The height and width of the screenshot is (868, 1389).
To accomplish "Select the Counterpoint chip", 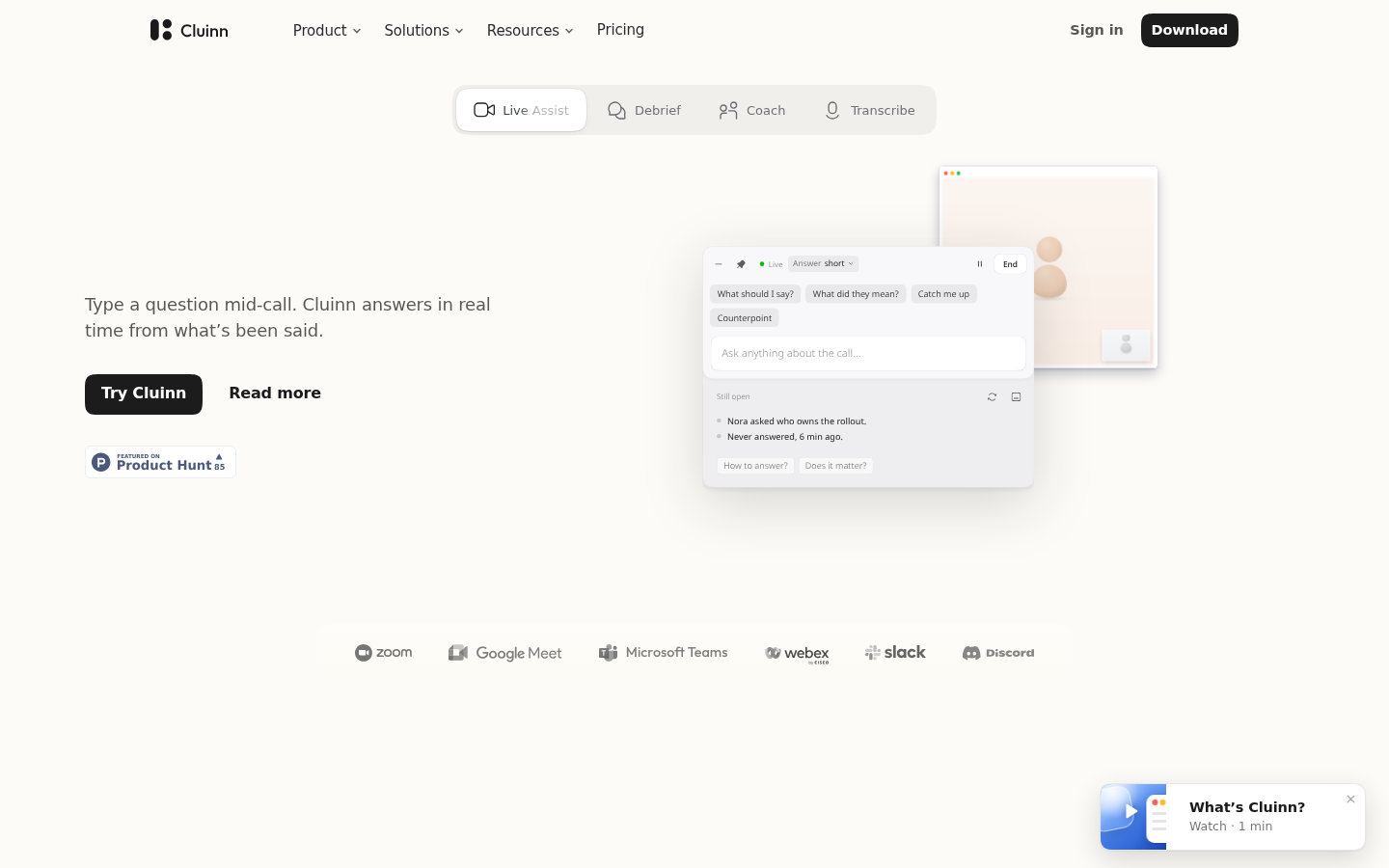I will 745,318.
